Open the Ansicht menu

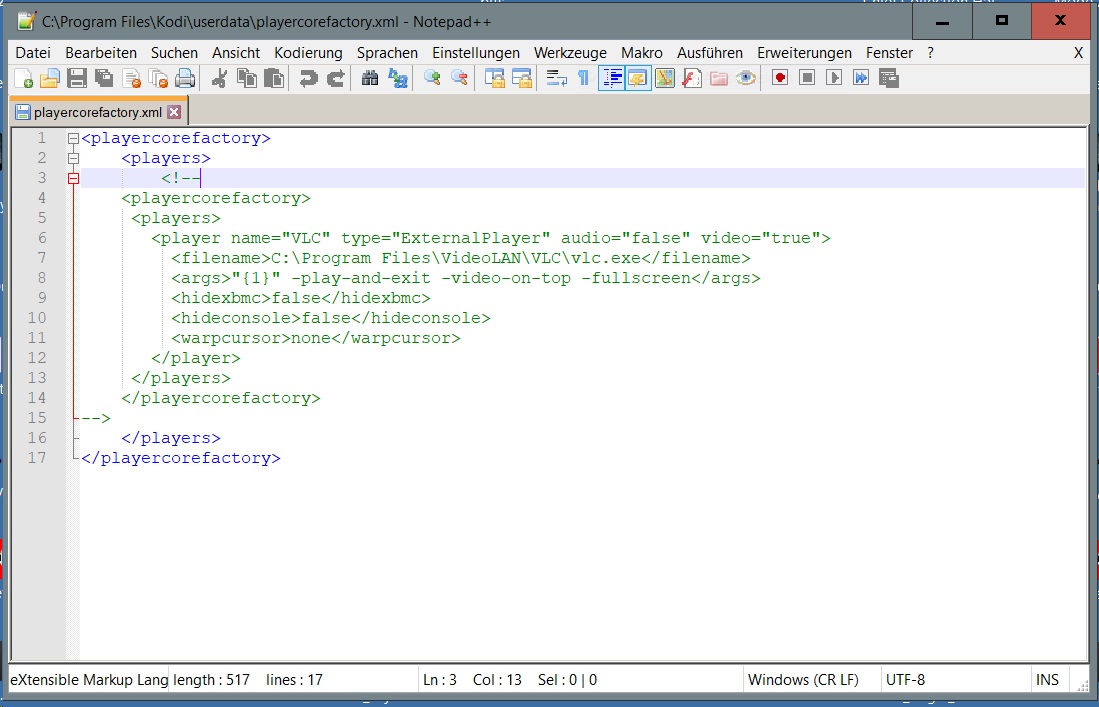236,53
